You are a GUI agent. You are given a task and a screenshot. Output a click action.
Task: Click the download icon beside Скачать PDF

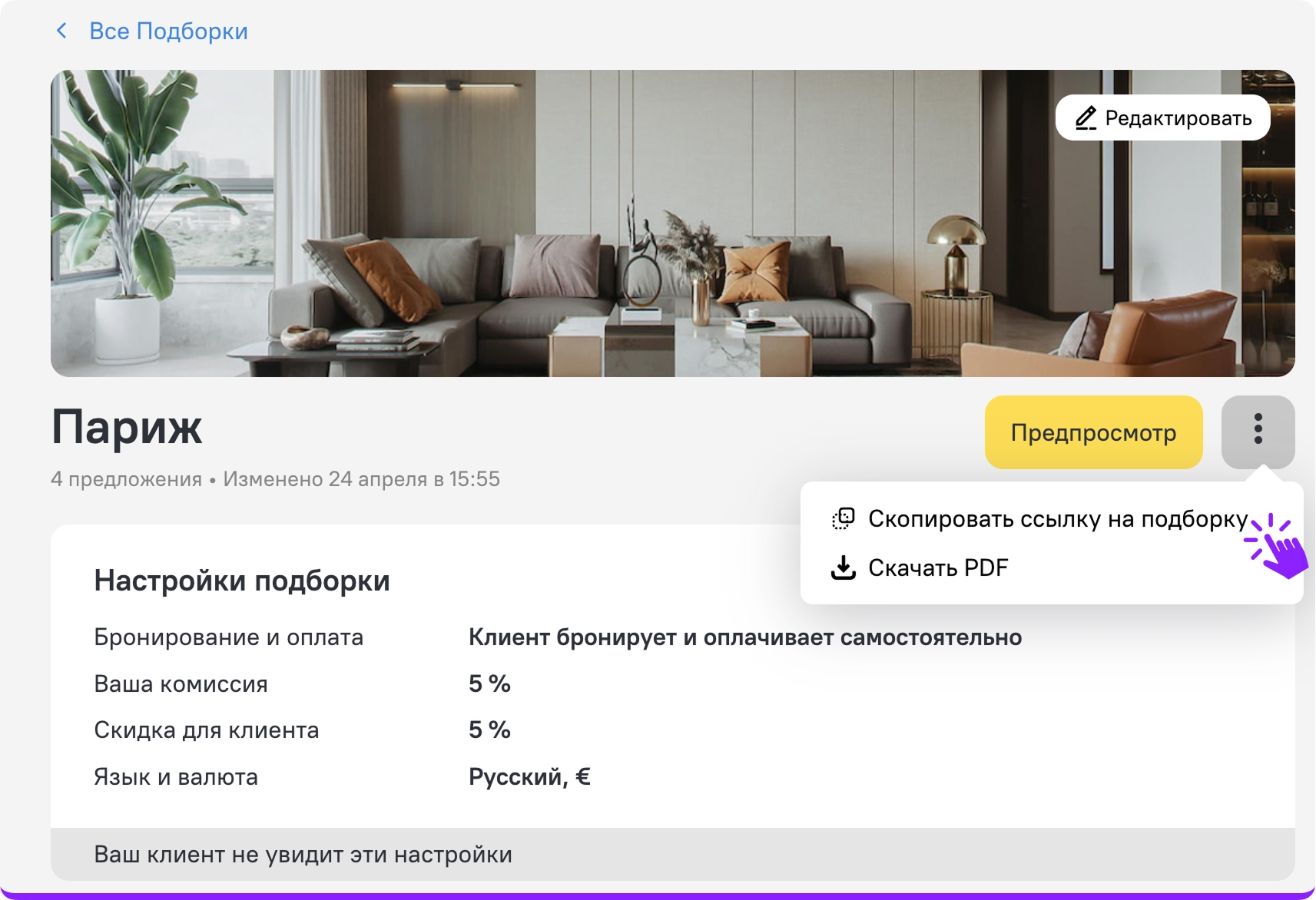[844, 567]
